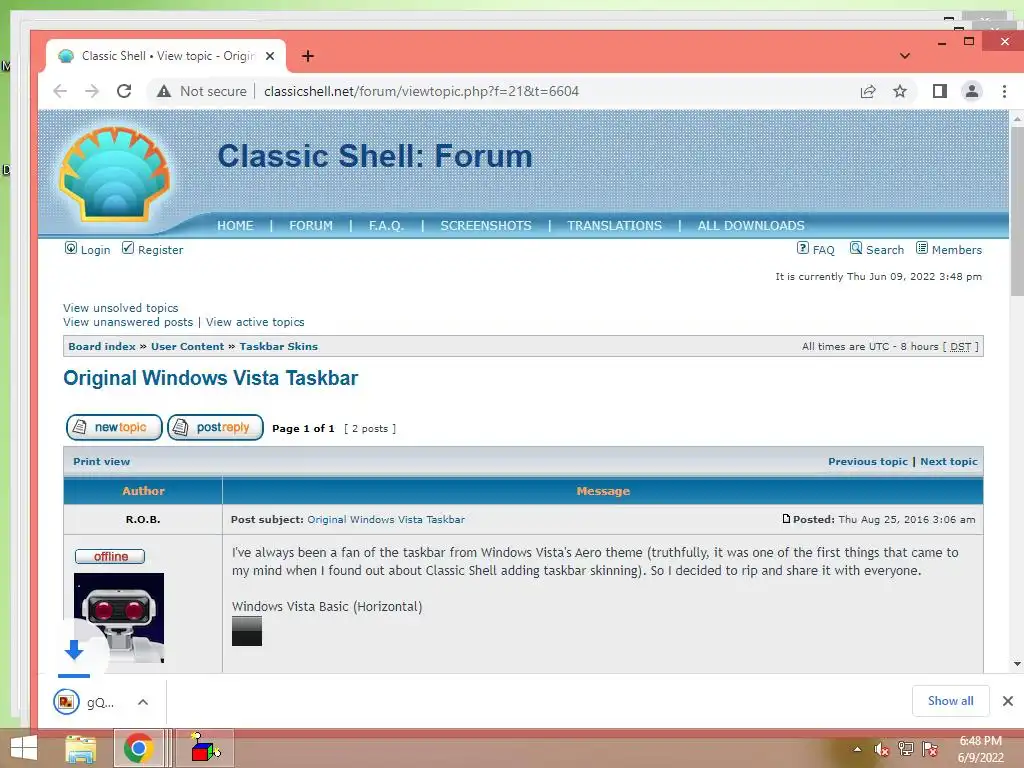Click the offline status badge
This screenshot has width=1024, height=768.
[x=110, y=556]
